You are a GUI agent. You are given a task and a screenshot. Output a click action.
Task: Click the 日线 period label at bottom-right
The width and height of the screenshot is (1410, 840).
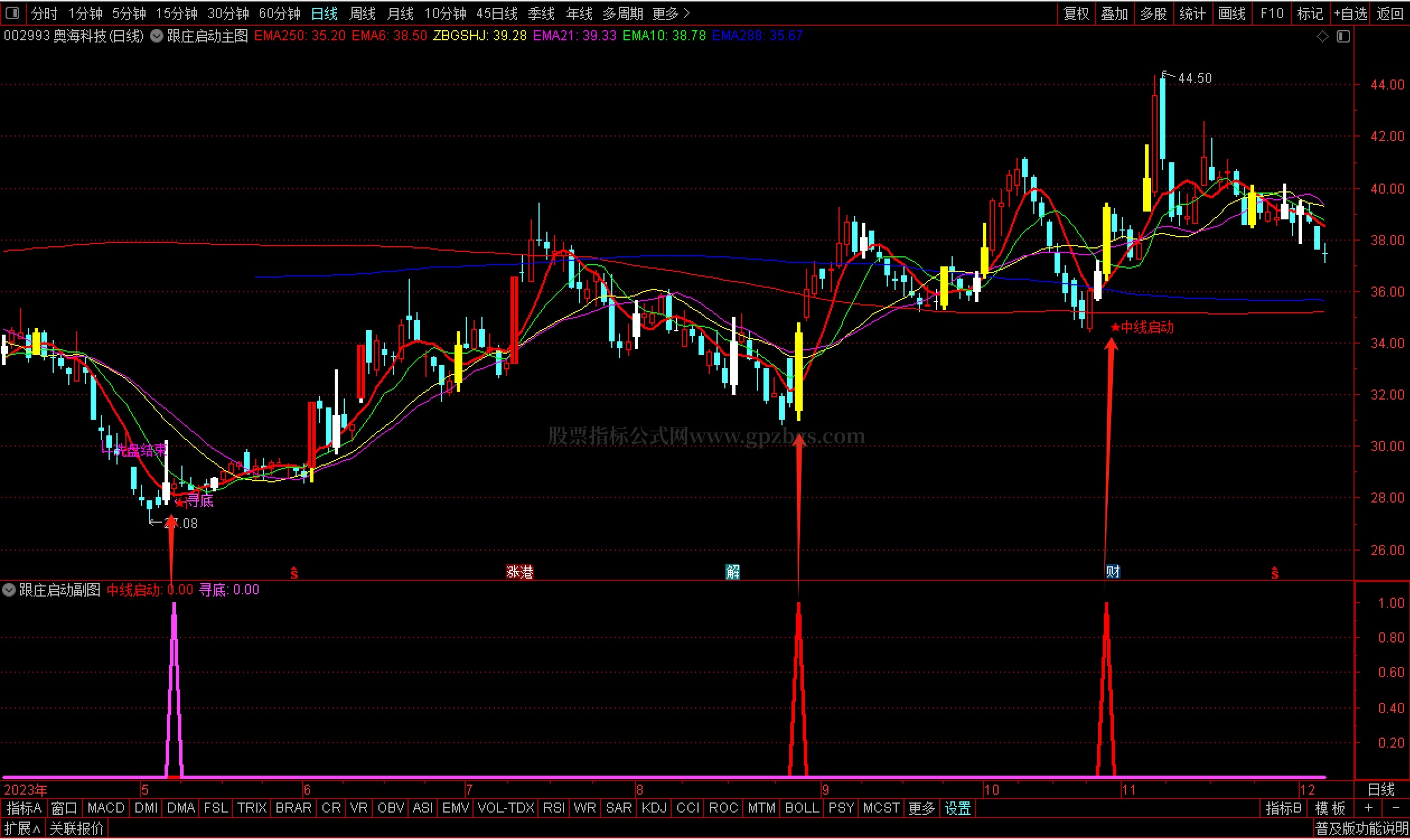[x=1381, y=790]
